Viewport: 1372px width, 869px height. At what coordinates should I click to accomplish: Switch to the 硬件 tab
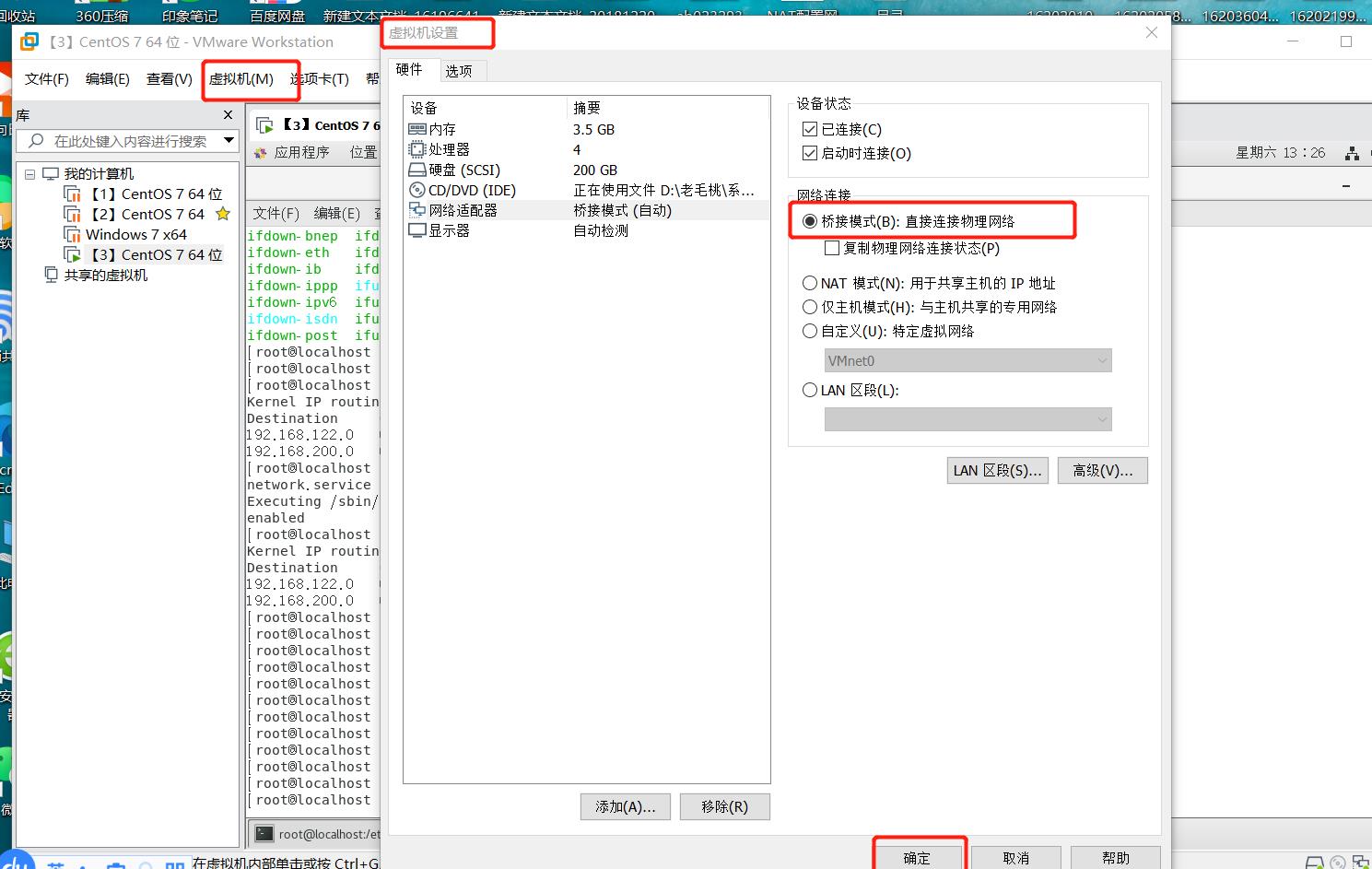coord(409,69)
